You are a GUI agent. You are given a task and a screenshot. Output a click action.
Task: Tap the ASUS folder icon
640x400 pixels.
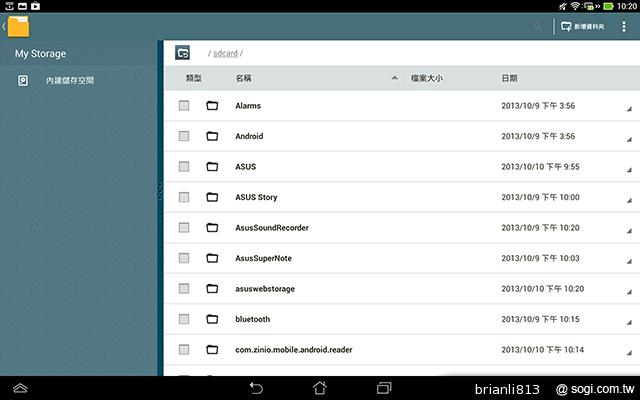pyautogui.click(x=212, y=167)
